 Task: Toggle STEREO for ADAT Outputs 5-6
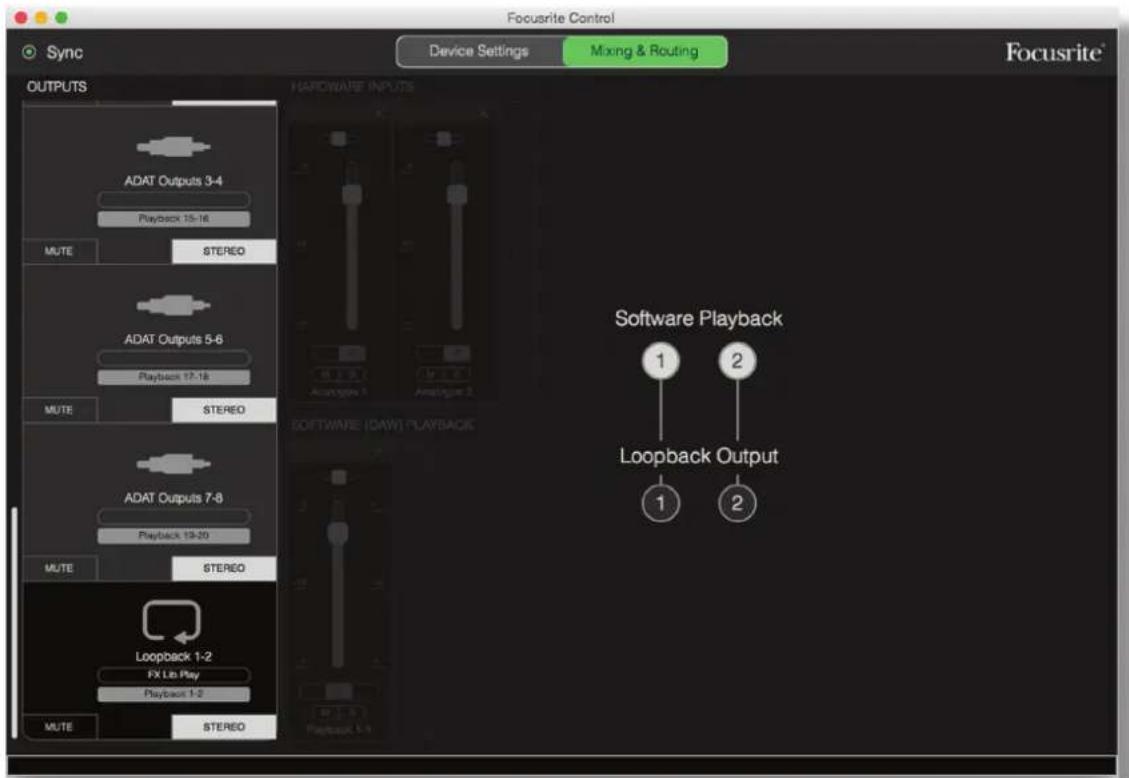[224, 410]
